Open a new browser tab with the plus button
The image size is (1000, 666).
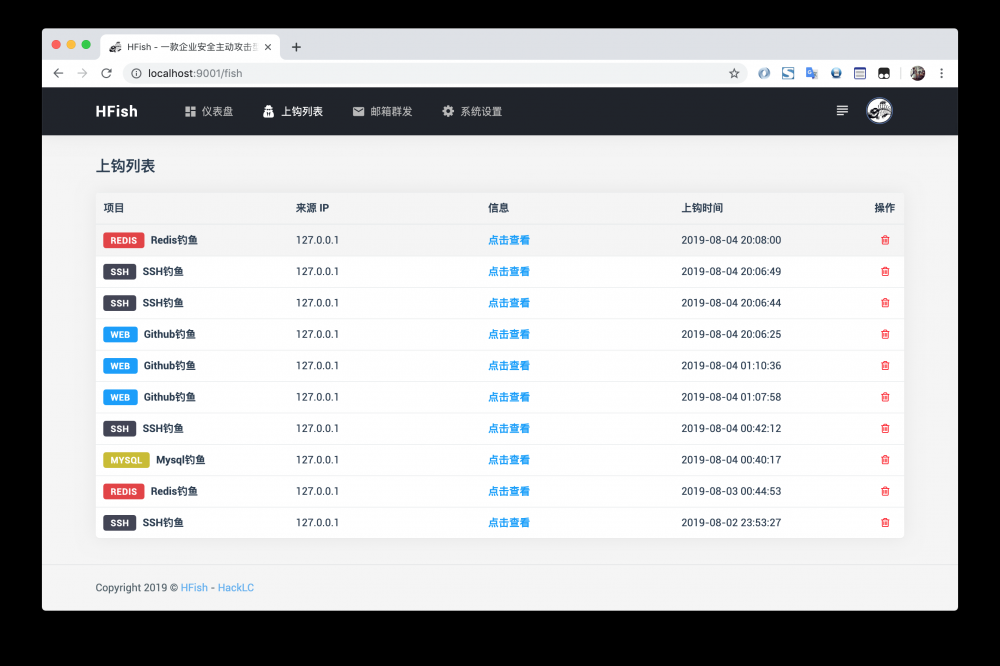(x=296, y=46)
